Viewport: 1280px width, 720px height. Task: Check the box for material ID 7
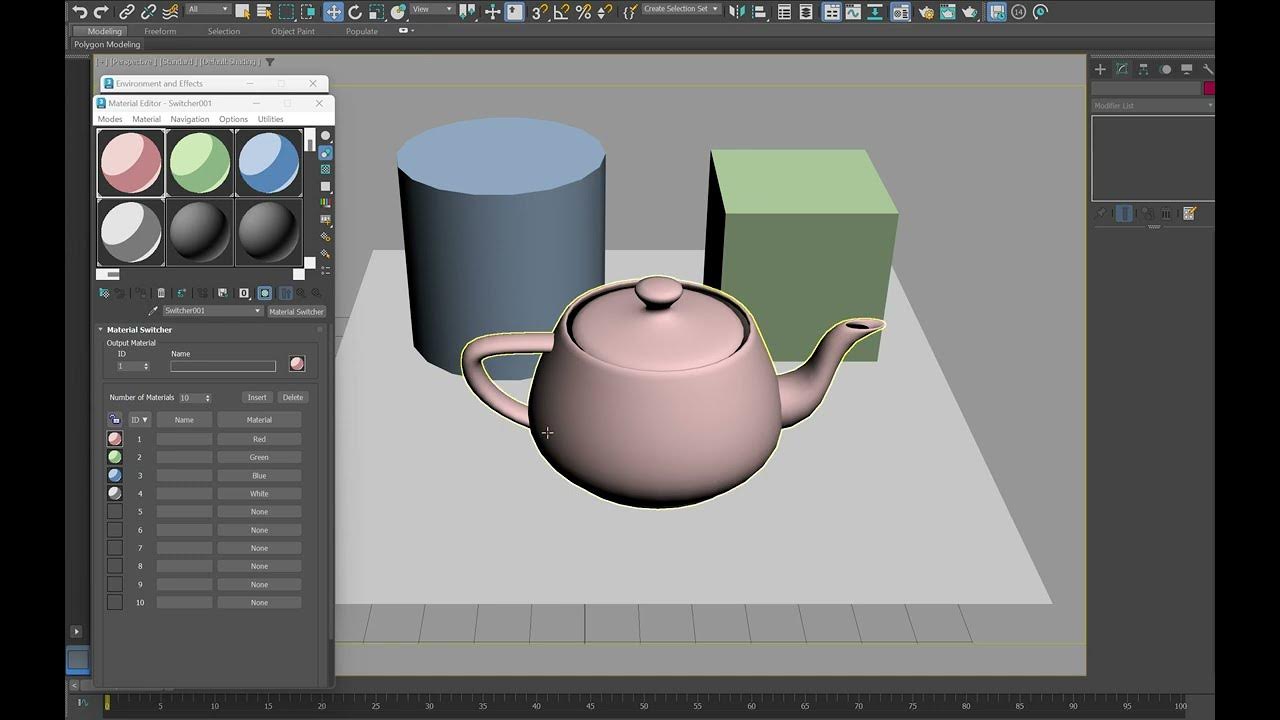[x=115, y=548]
